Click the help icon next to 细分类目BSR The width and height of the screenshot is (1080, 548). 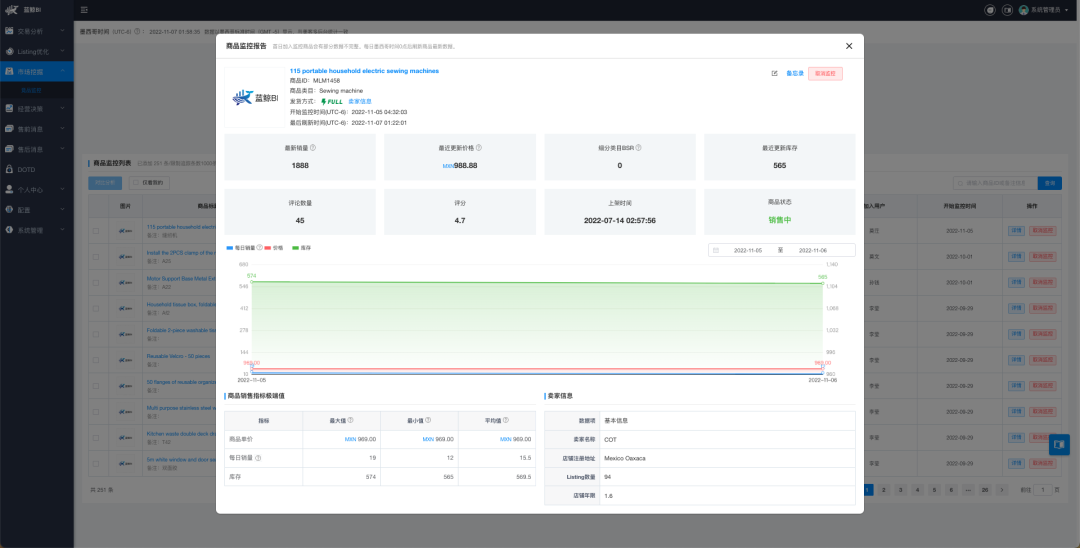click(x=638, y=147)
